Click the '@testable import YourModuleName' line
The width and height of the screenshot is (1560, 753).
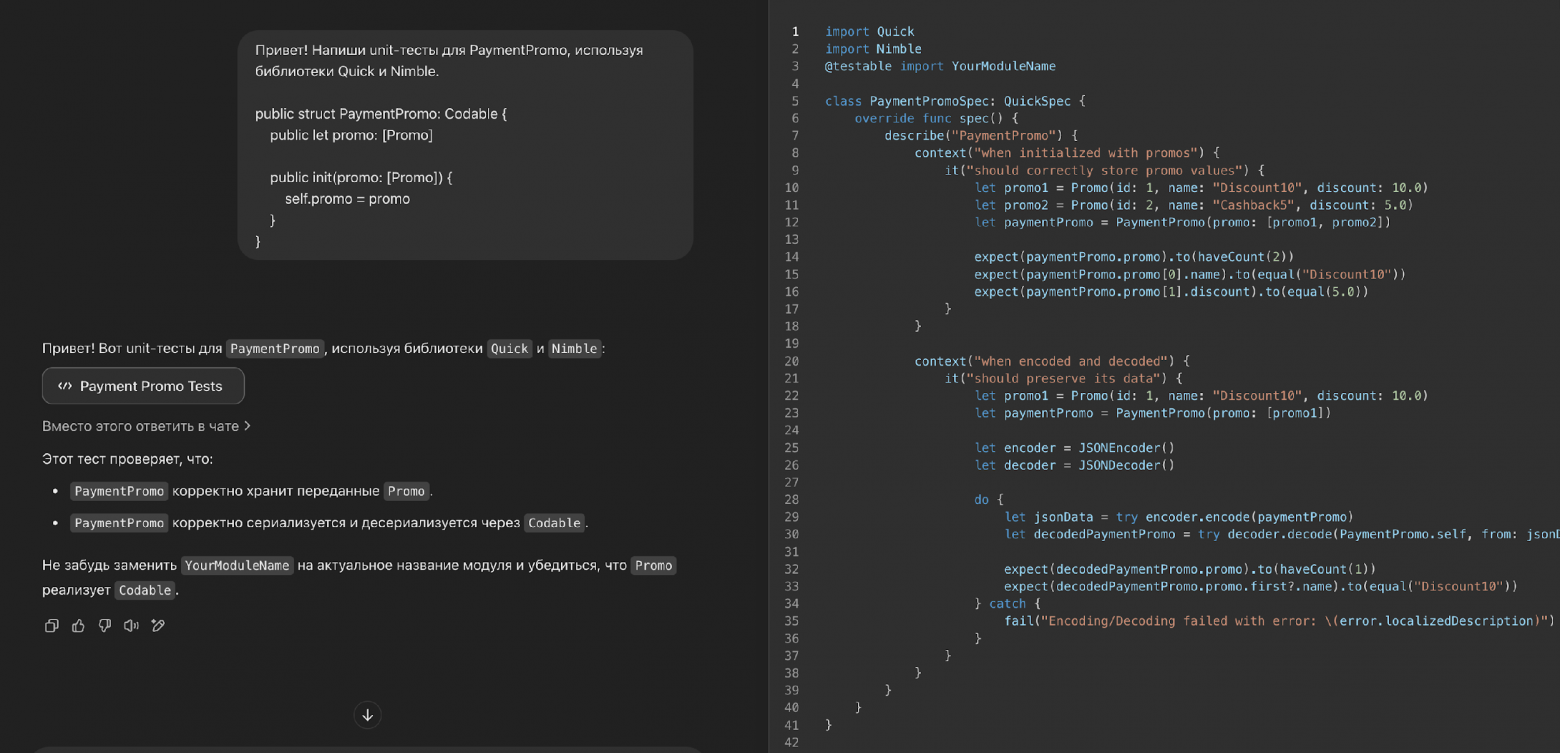pos(939,66)
